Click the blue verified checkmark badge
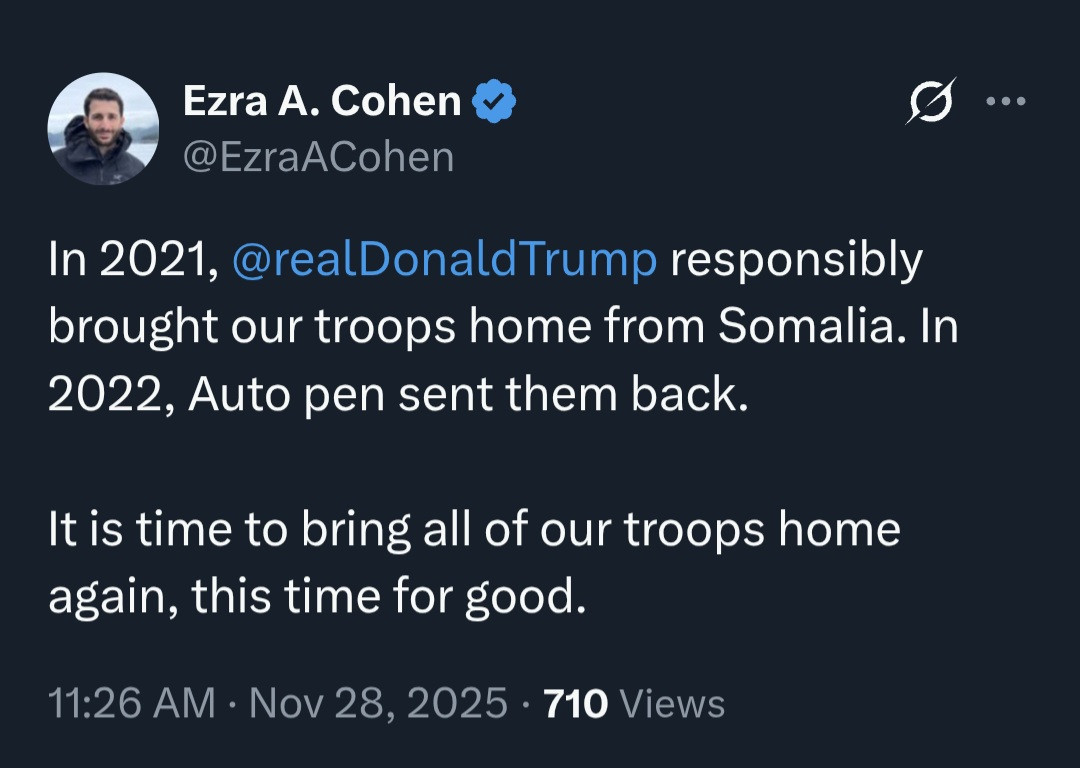The width and height of the screenshot is (1080, 768). point(494,102)
